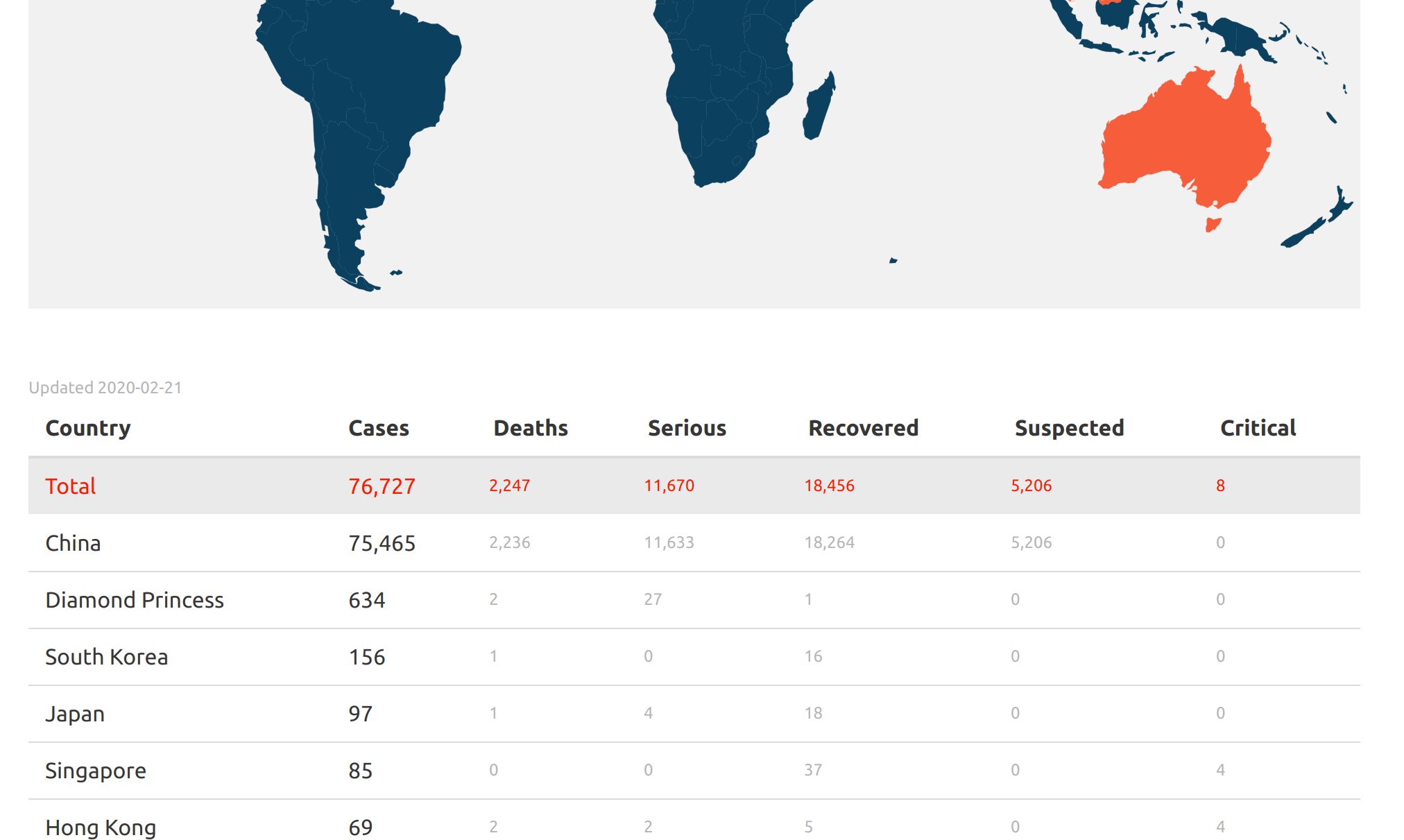This screenshot has width=1404, height=840.
Task: Click the Updated 2020-02-21 text
Action: tap(105, 387)
